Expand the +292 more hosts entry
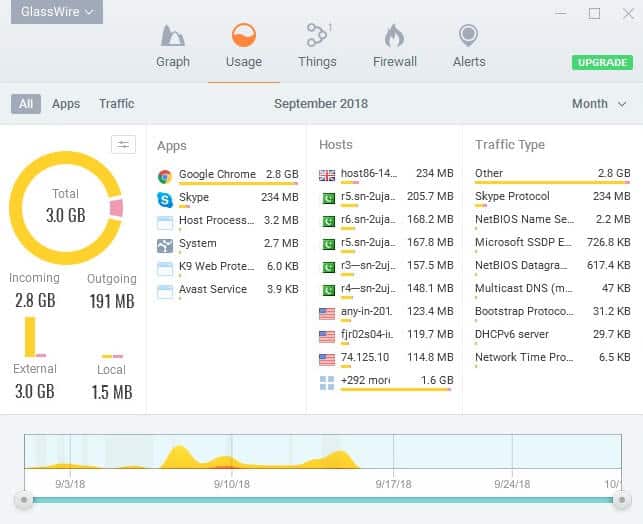The height and width of the screenshot is (524, 643). (x=386, y=383)
